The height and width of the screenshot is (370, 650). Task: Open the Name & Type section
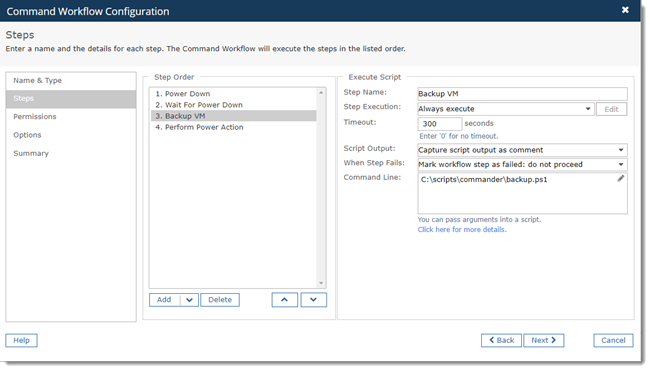coord(71,80)
